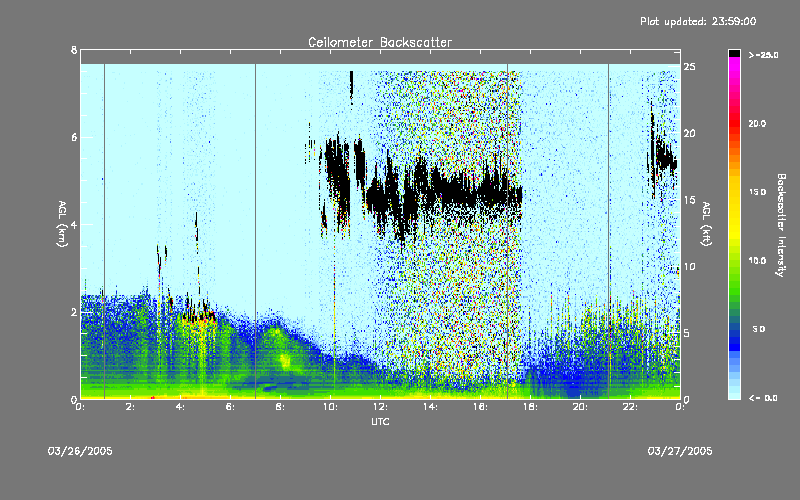Click the left y-axis label 4
This screenshot has height=500, width=800.
[74, 224]
